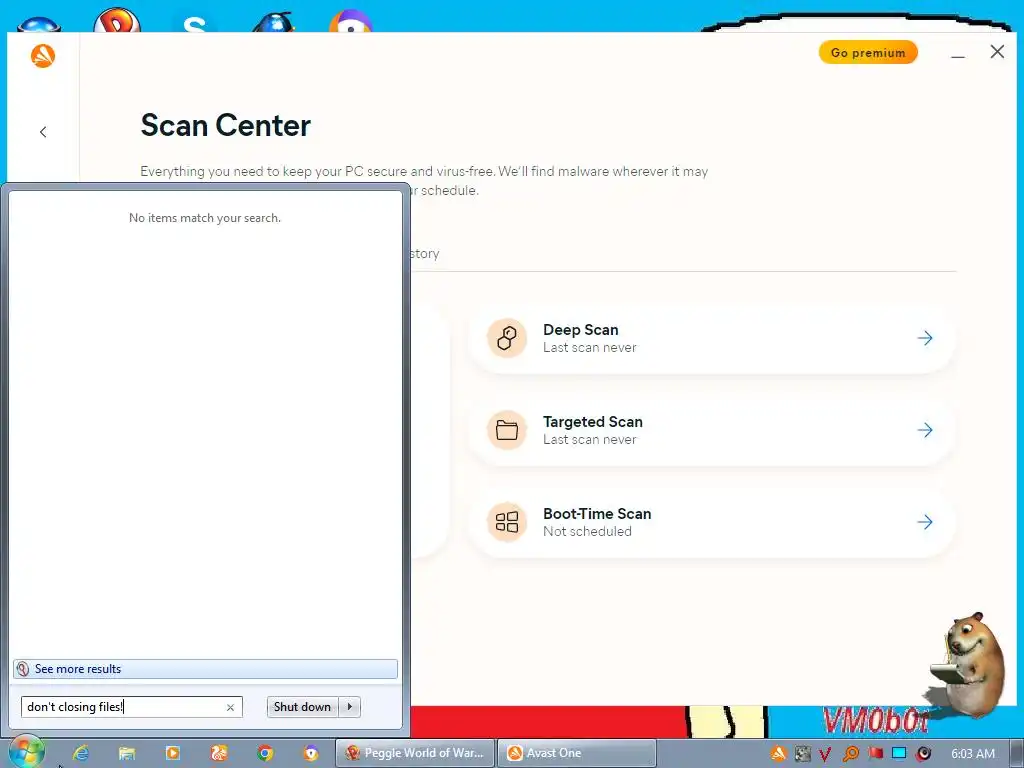This screenshot has height=768, width=1024.
Task: Click the Targeted Scan folder icon
Action: coord(507,430)
